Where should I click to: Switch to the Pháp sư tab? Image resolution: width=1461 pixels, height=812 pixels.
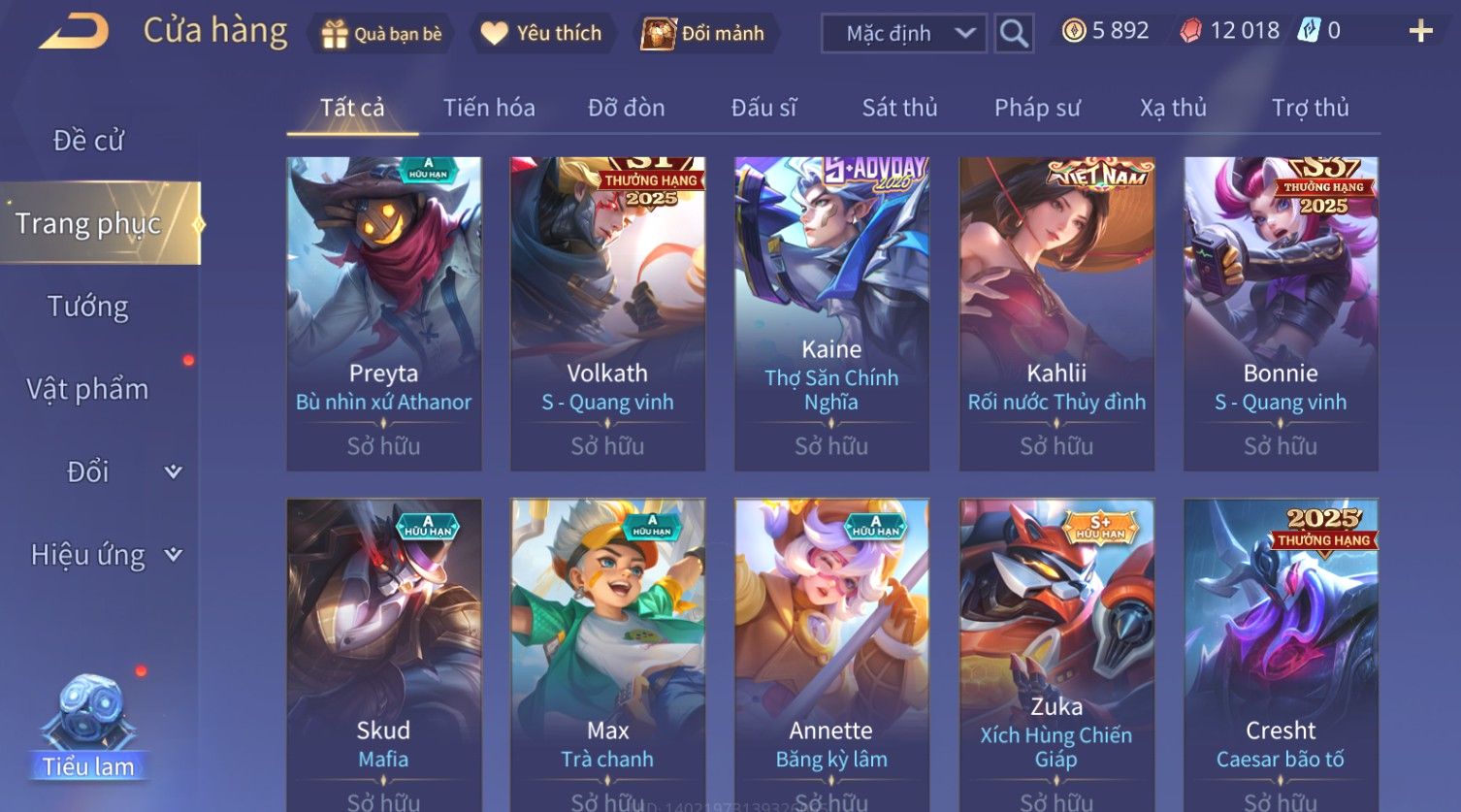tap(1037, 108)
